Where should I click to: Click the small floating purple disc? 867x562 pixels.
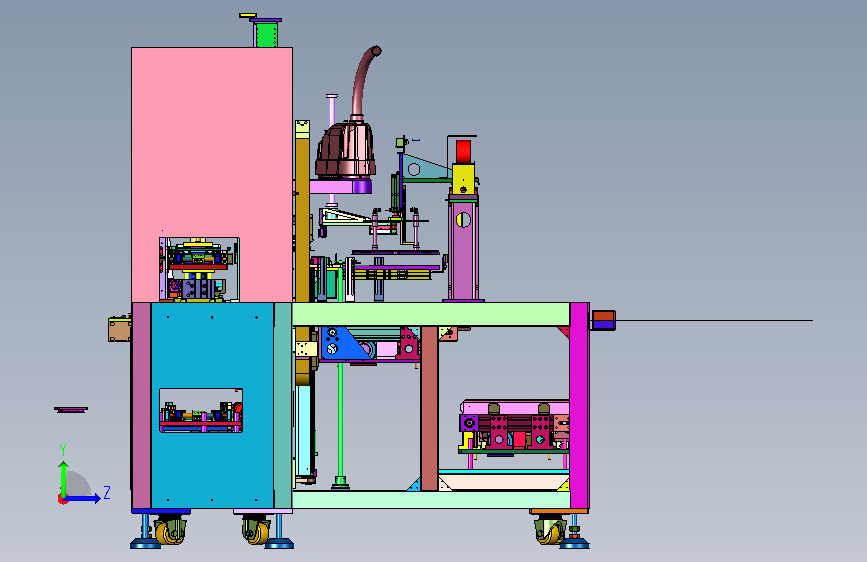tap(71, 409)
